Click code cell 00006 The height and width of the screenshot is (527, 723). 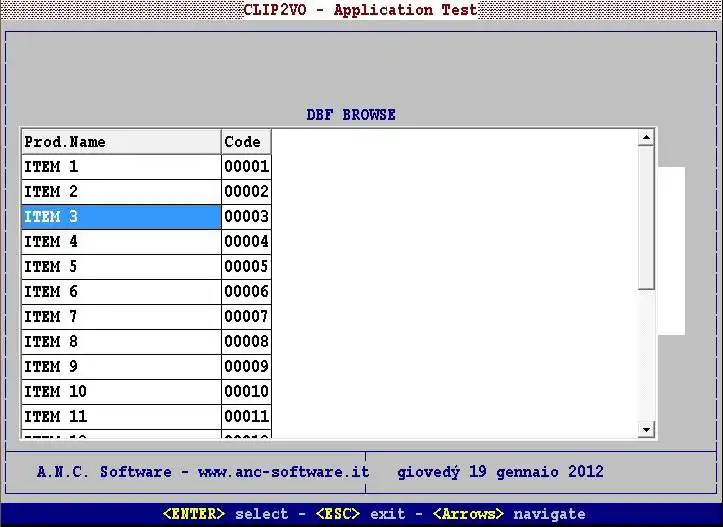point(246,291)
